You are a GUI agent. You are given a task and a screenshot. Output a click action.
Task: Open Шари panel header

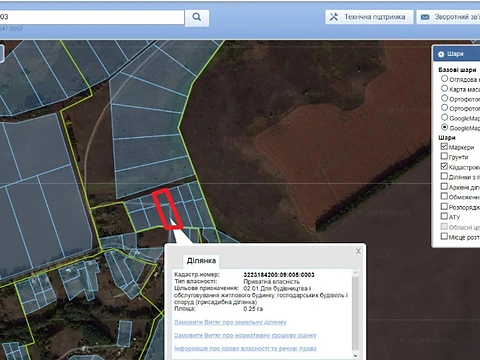tap(456, 54)
